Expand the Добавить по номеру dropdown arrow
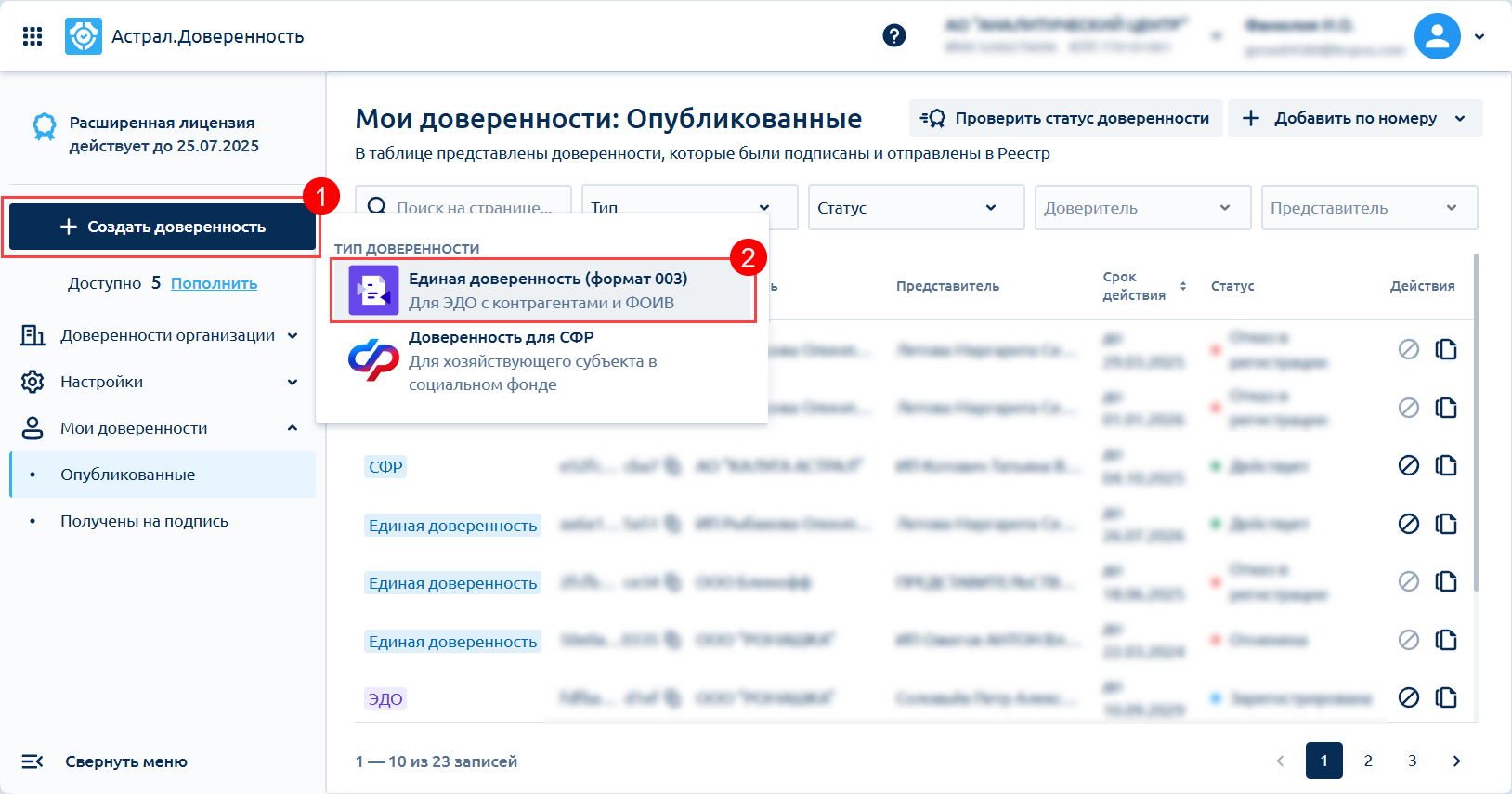 1460,119
